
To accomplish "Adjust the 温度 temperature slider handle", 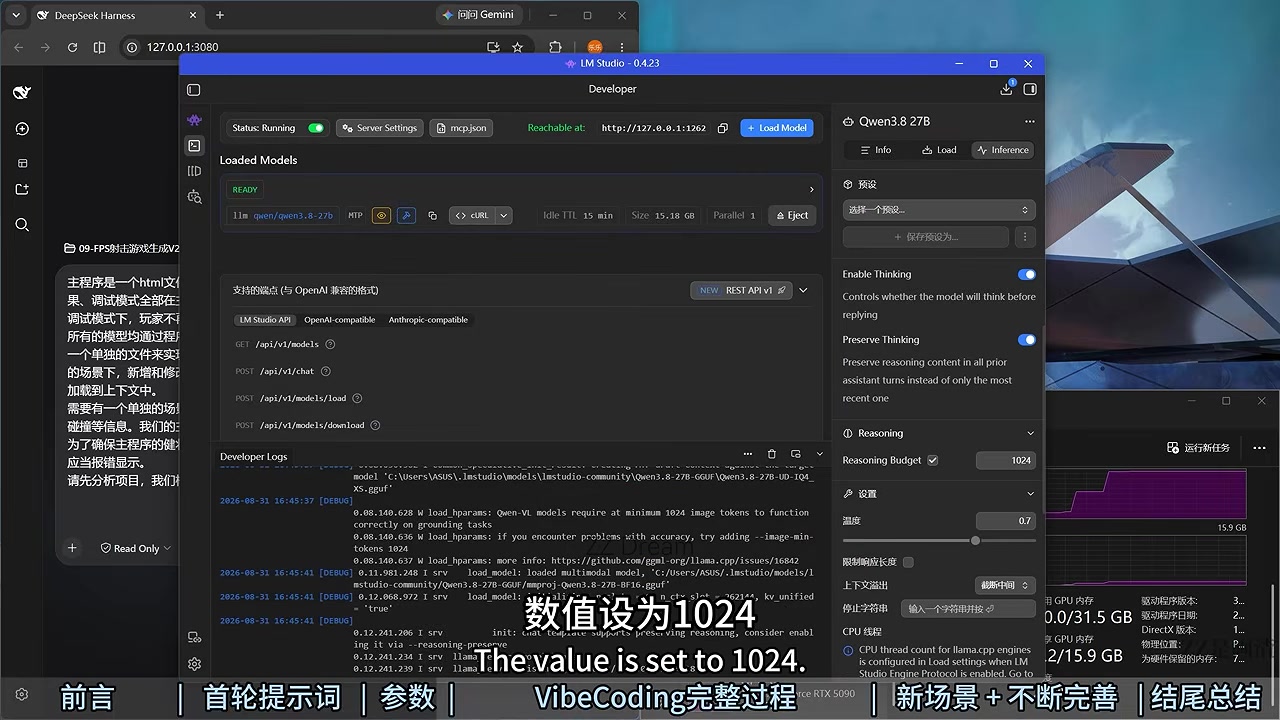I will [975, 540].
